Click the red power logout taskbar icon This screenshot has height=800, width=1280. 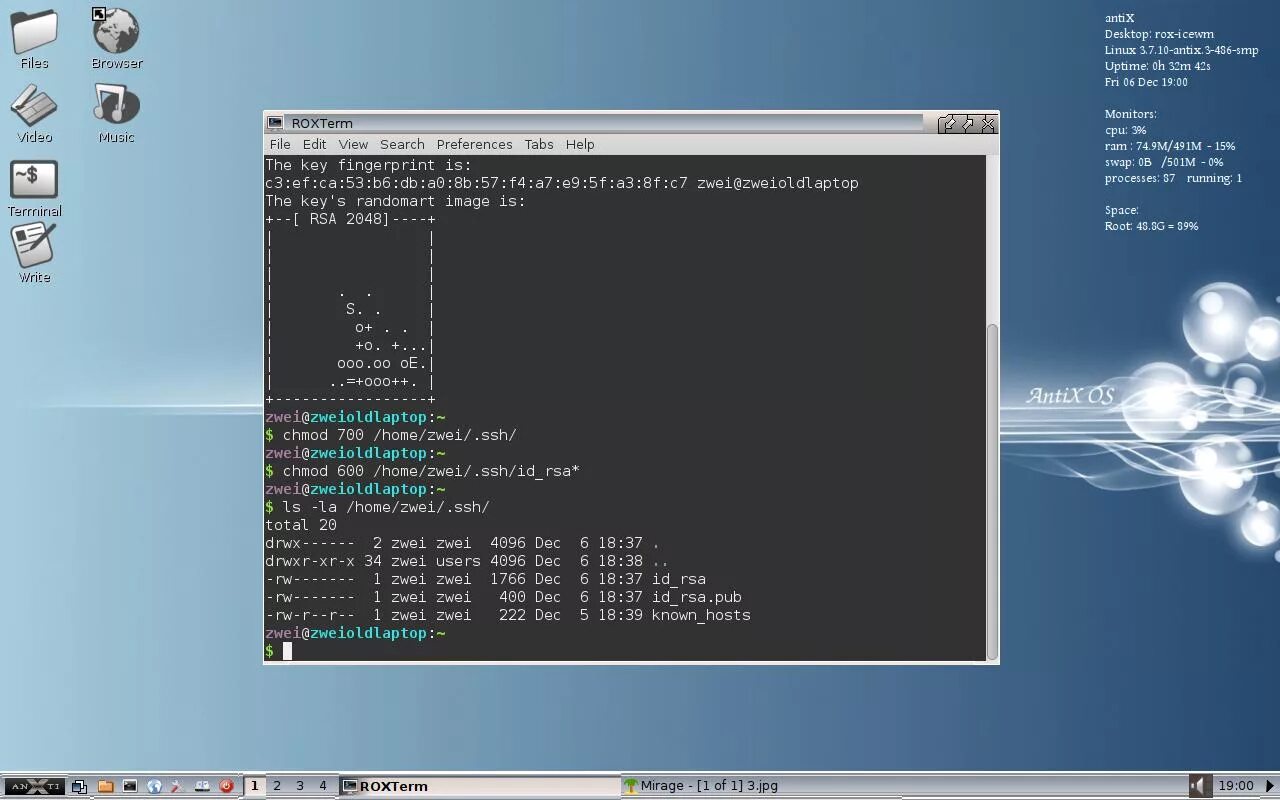tap(226, 786)
